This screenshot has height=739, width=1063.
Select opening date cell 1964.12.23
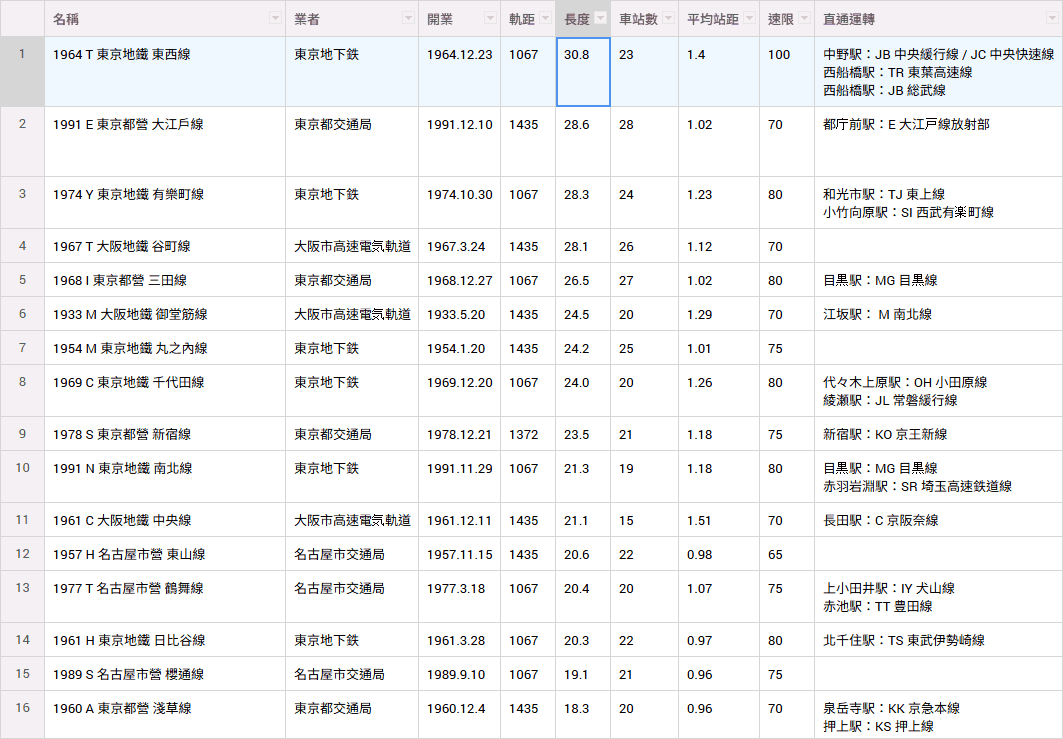tap(460, 71)
